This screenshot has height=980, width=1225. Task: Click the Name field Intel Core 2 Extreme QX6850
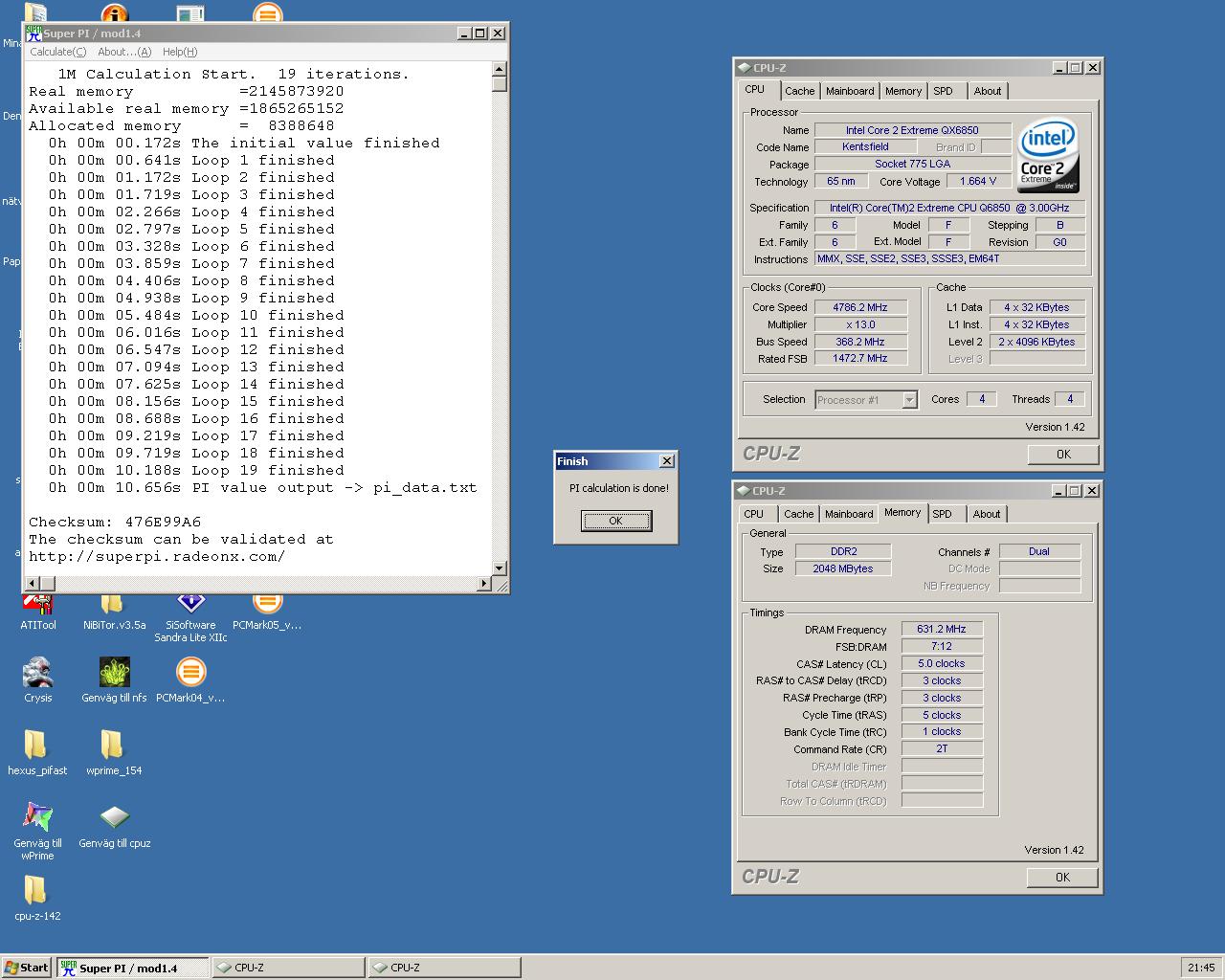point(911,130)
